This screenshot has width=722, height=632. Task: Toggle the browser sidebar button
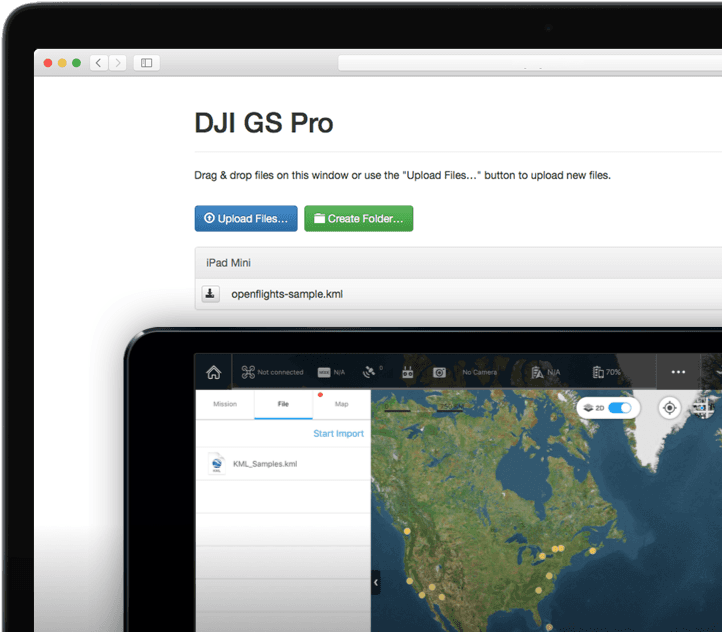click(x=146, y=63)
